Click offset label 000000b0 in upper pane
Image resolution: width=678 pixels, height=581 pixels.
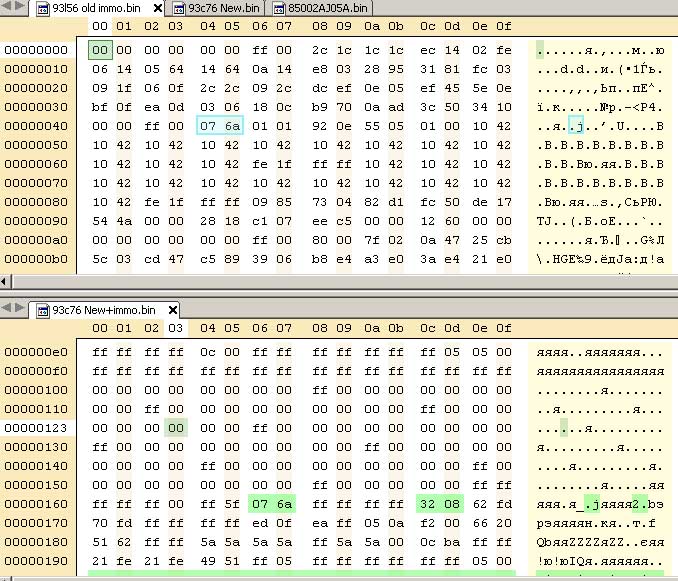(36, 259)
